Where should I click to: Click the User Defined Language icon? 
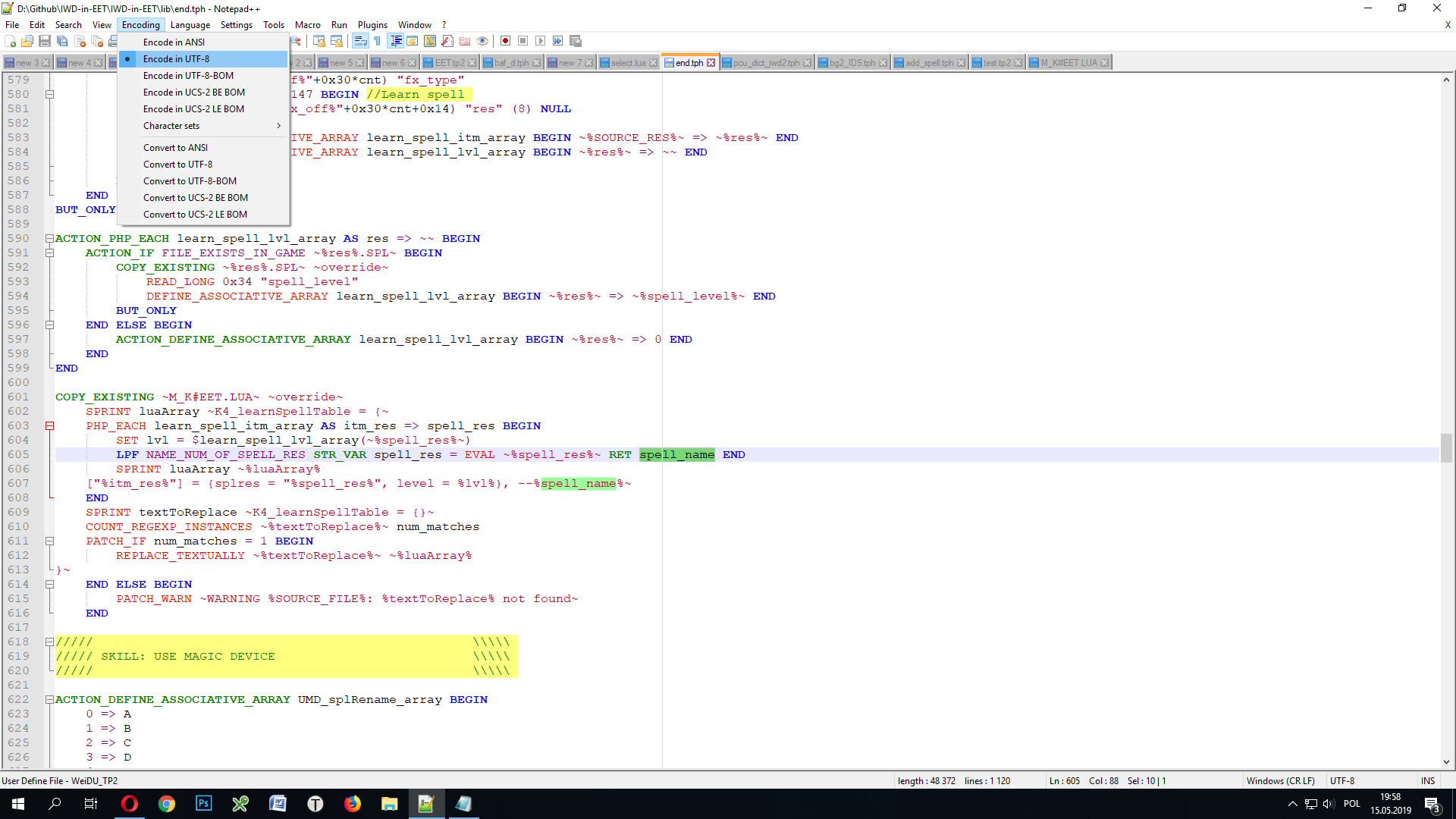click(413, 41)
